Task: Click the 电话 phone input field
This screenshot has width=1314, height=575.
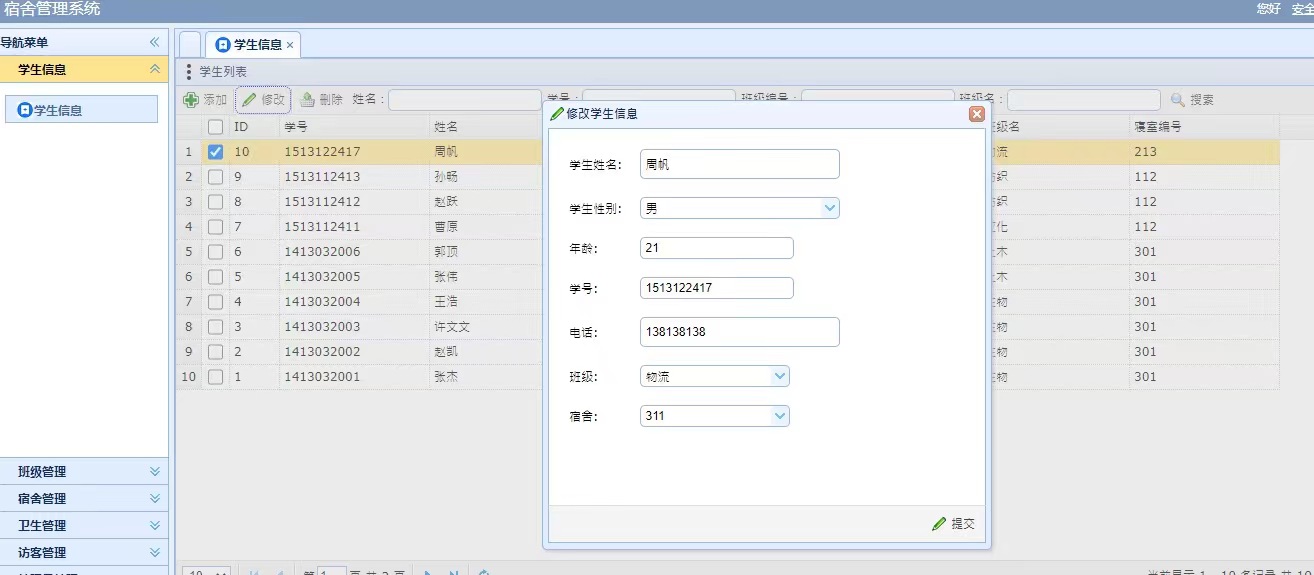Action: point(739,332)
